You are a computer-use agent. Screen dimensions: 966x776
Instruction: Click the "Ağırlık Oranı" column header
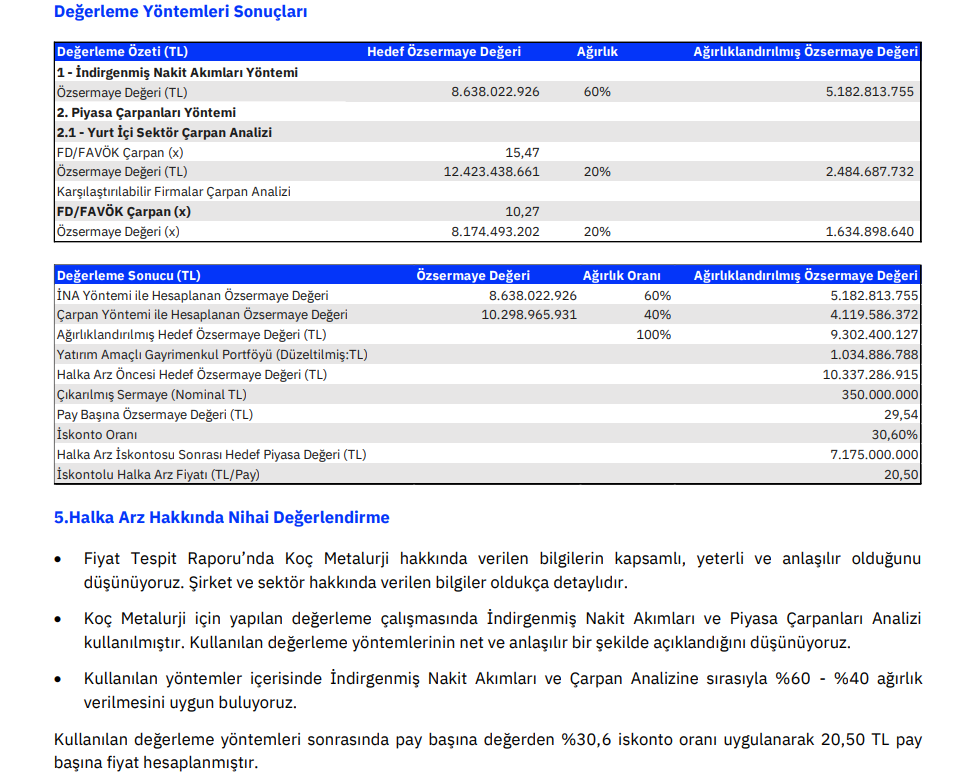click(622, 275)
